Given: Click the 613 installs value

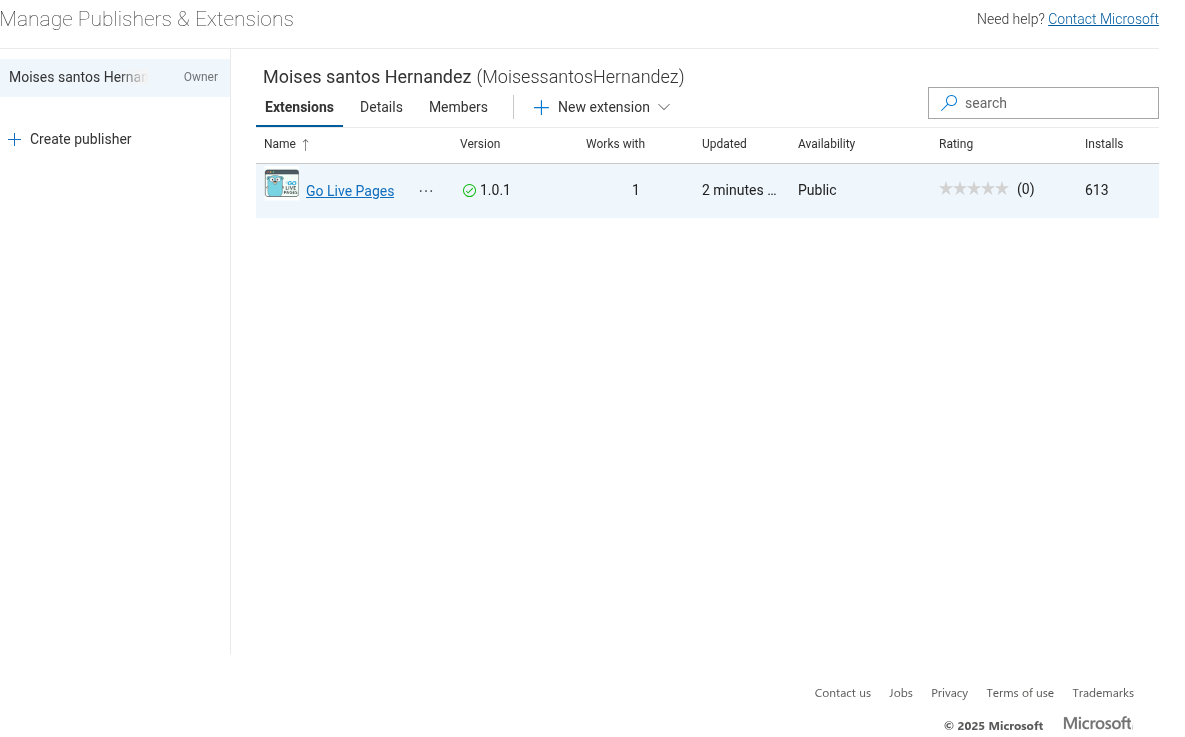Looking at the screenshot, I should [x=1097, y=190].
